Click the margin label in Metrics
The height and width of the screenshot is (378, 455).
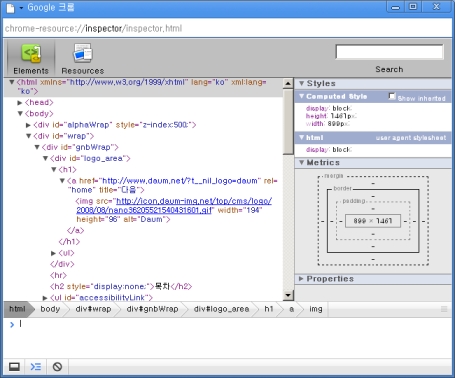[x=334, y=176]
